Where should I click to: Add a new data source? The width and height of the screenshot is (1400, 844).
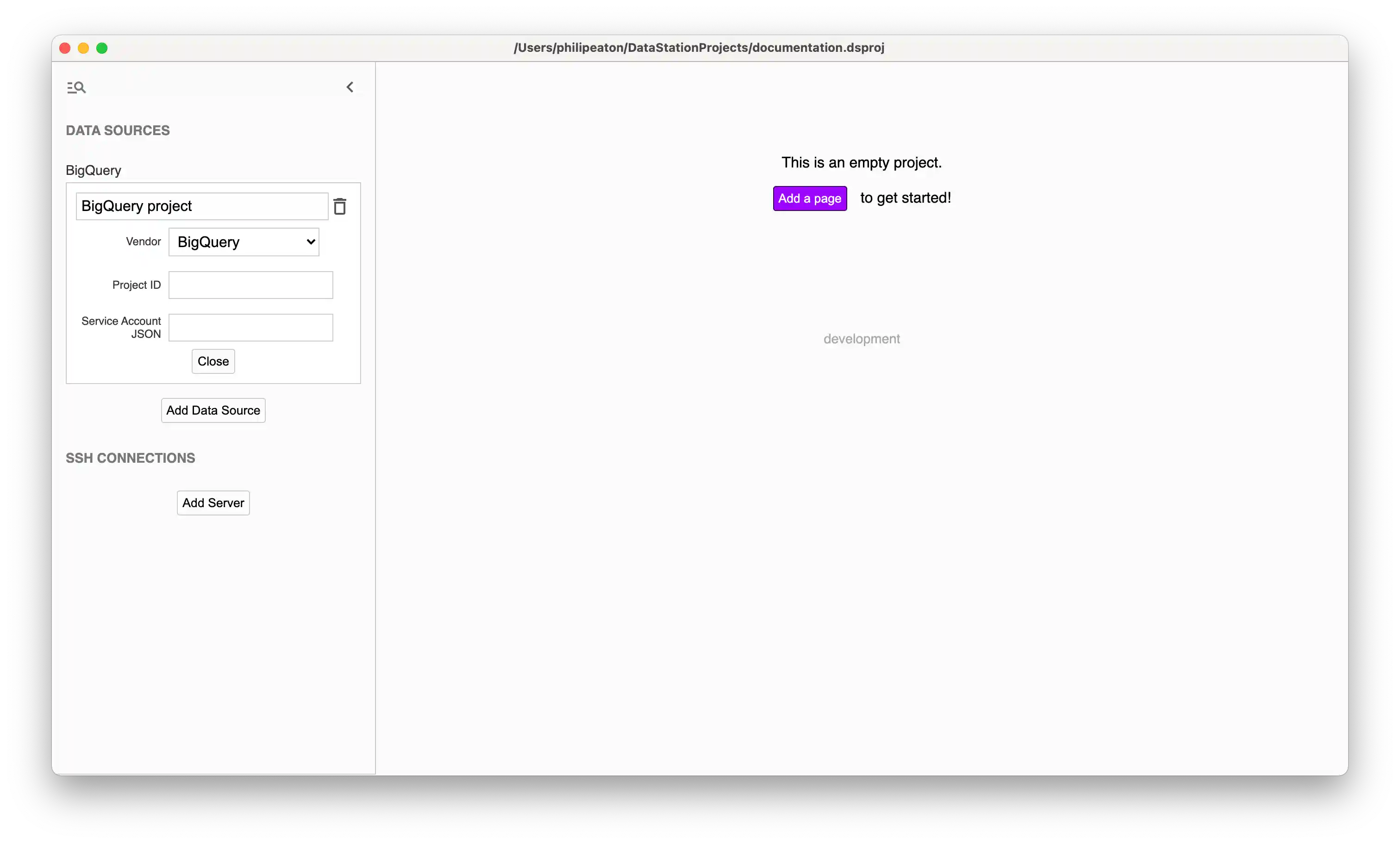click(212, 410)
